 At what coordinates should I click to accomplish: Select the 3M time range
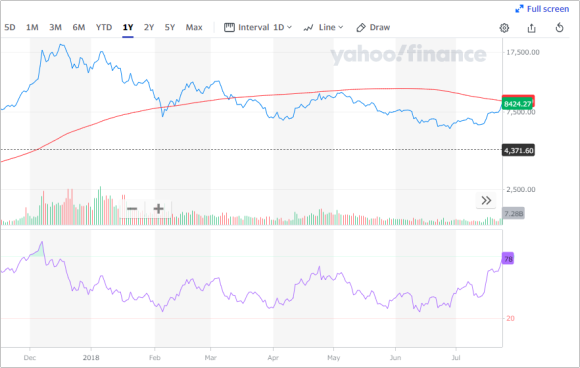coord(55,27)
